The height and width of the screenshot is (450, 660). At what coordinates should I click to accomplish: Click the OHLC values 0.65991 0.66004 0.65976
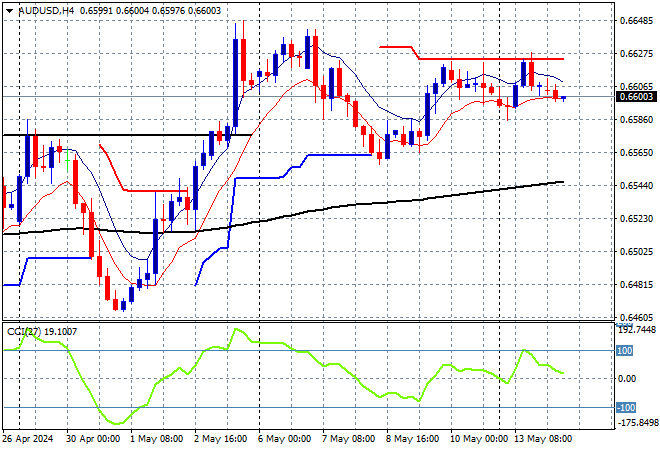(x=132, y=11)
